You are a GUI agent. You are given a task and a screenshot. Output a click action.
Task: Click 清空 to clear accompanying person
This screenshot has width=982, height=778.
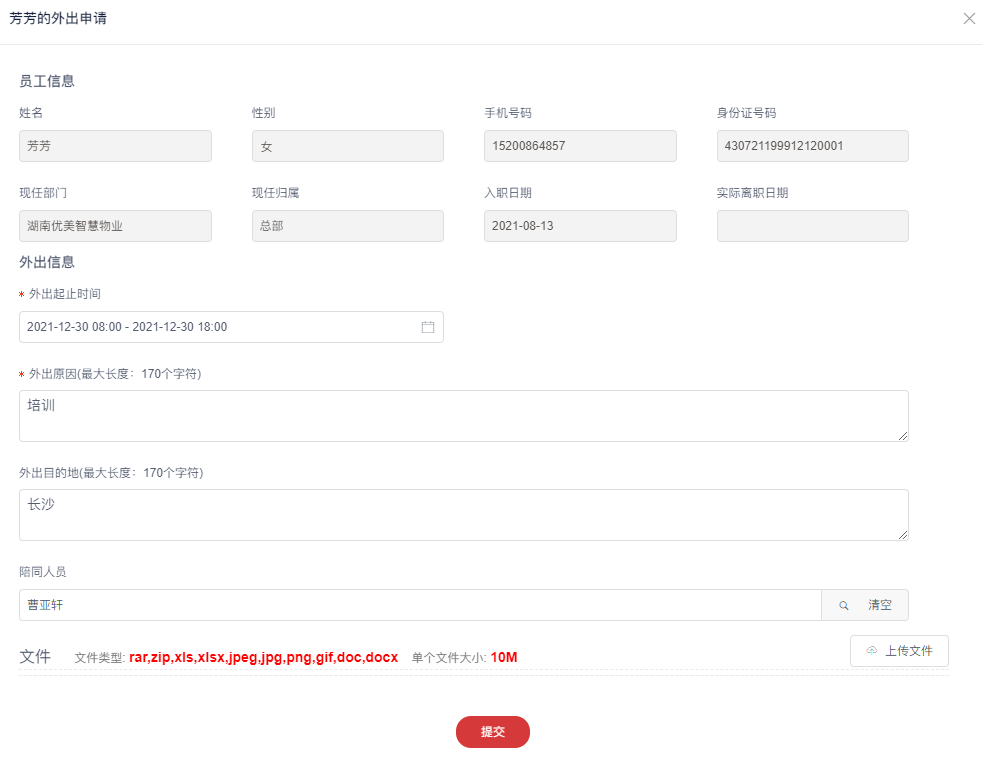[x=880, y=605]
